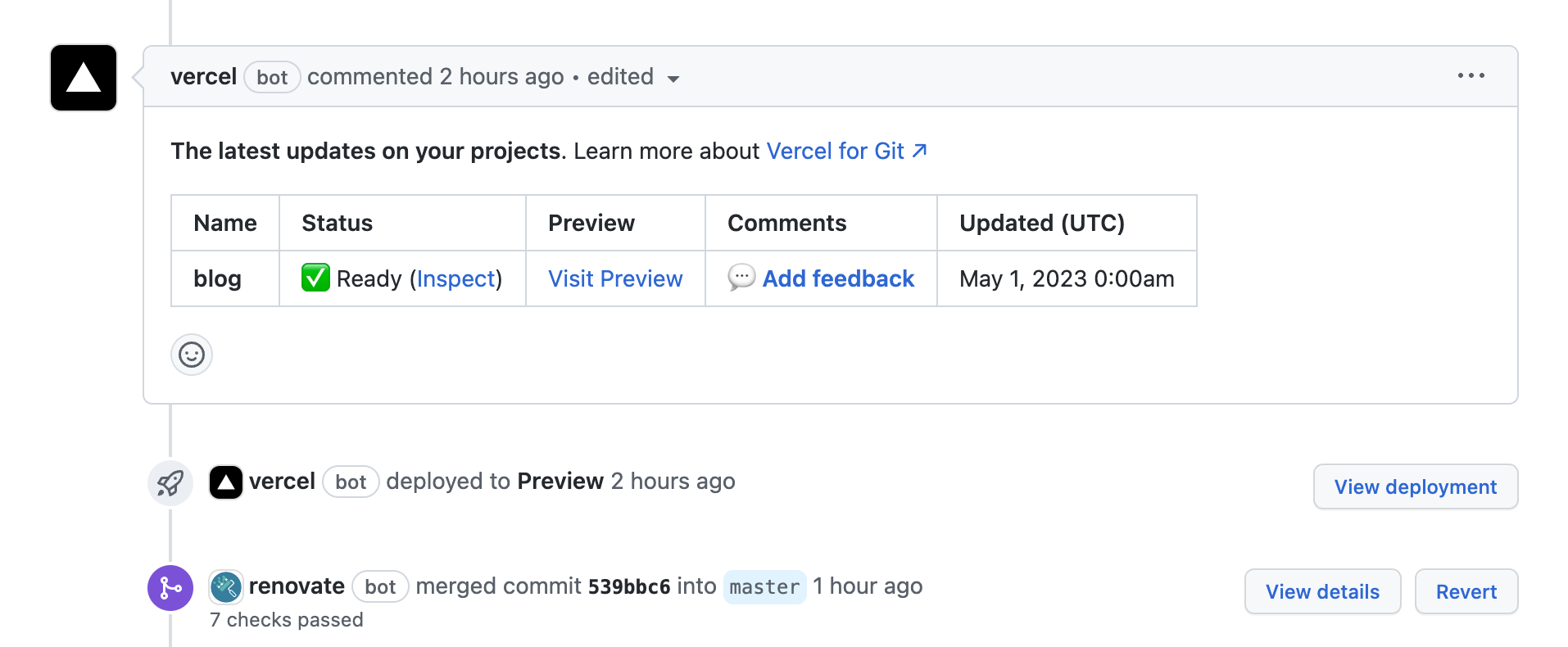Click the small Vercel avatar in the deployment event
This screenshot has height=647, width=1568.
pos(226,482)
